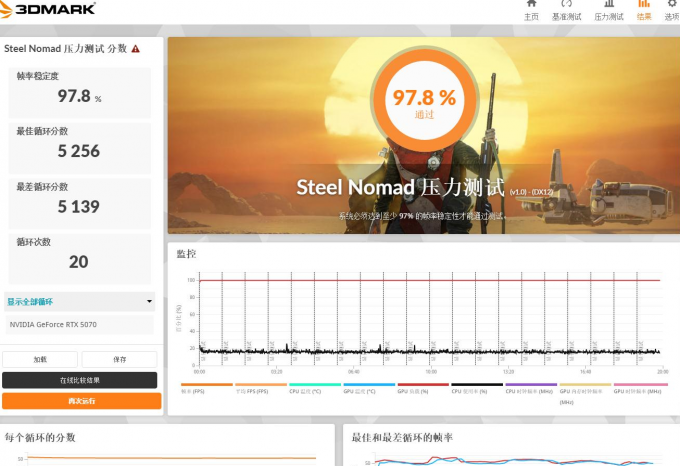This screenshot has height=466, width=680.
Task: Click the 最佳循环分数 5 256 value
Action: pyautogui.click(x=78, y=151)
